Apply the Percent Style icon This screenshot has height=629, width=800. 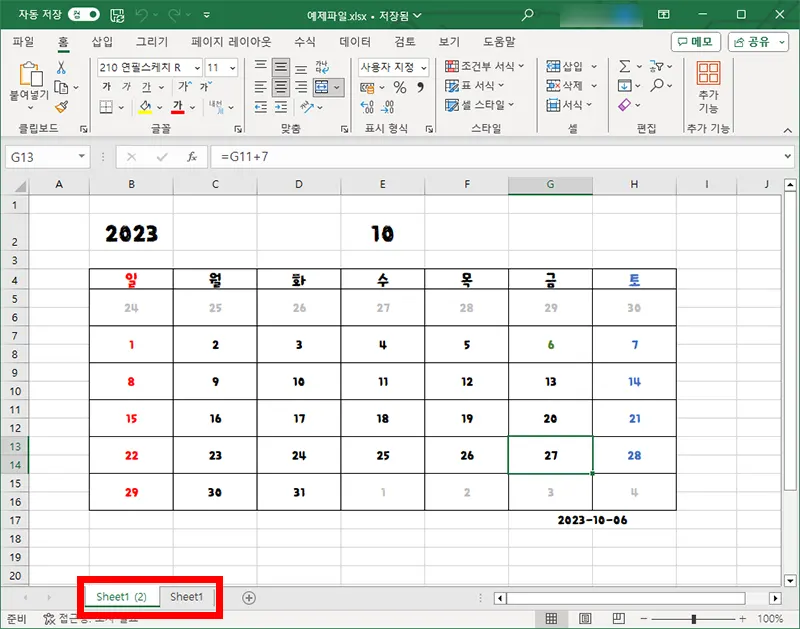tap(400, 88)
